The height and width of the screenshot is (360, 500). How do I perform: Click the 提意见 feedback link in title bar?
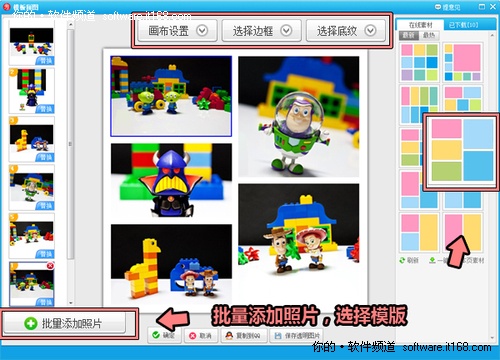coord(448,7)
